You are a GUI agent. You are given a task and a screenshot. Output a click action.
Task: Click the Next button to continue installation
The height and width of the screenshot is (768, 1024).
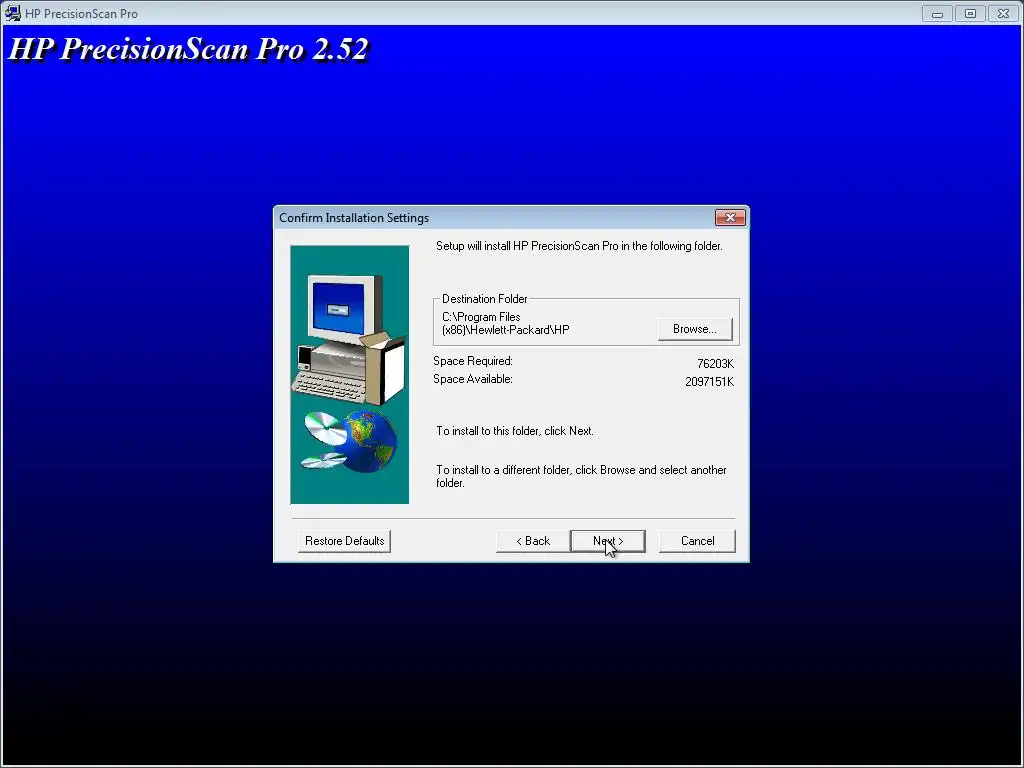tap(607, 541)
